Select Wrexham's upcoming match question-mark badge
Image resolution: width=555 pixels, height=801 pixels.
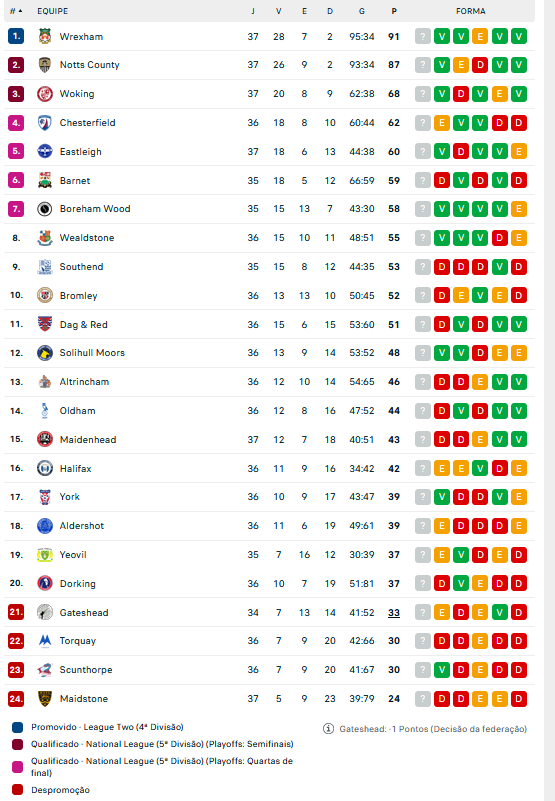(423, 36)
